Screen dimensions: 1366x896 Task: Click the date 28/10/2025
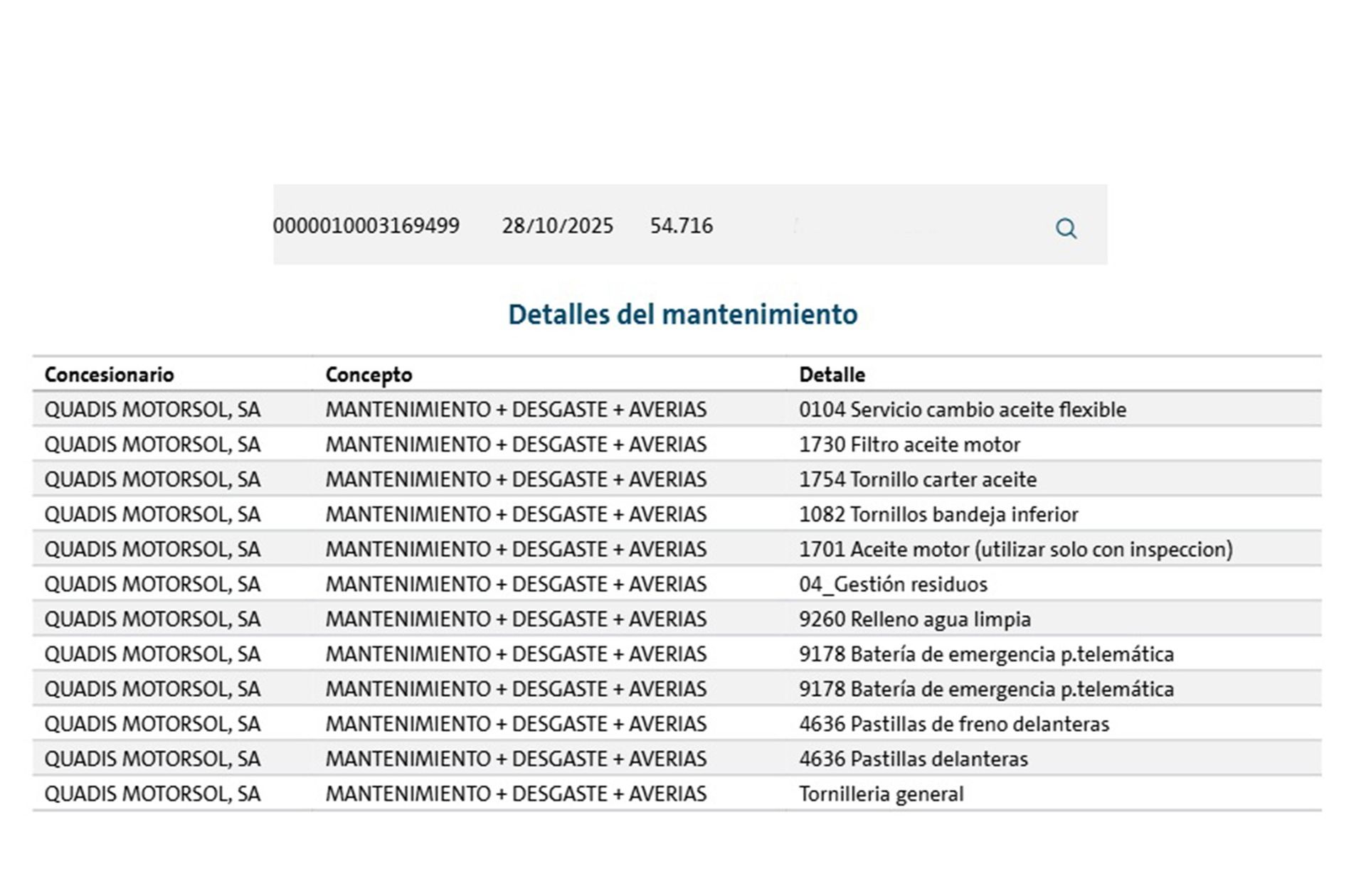coord(557,226)
